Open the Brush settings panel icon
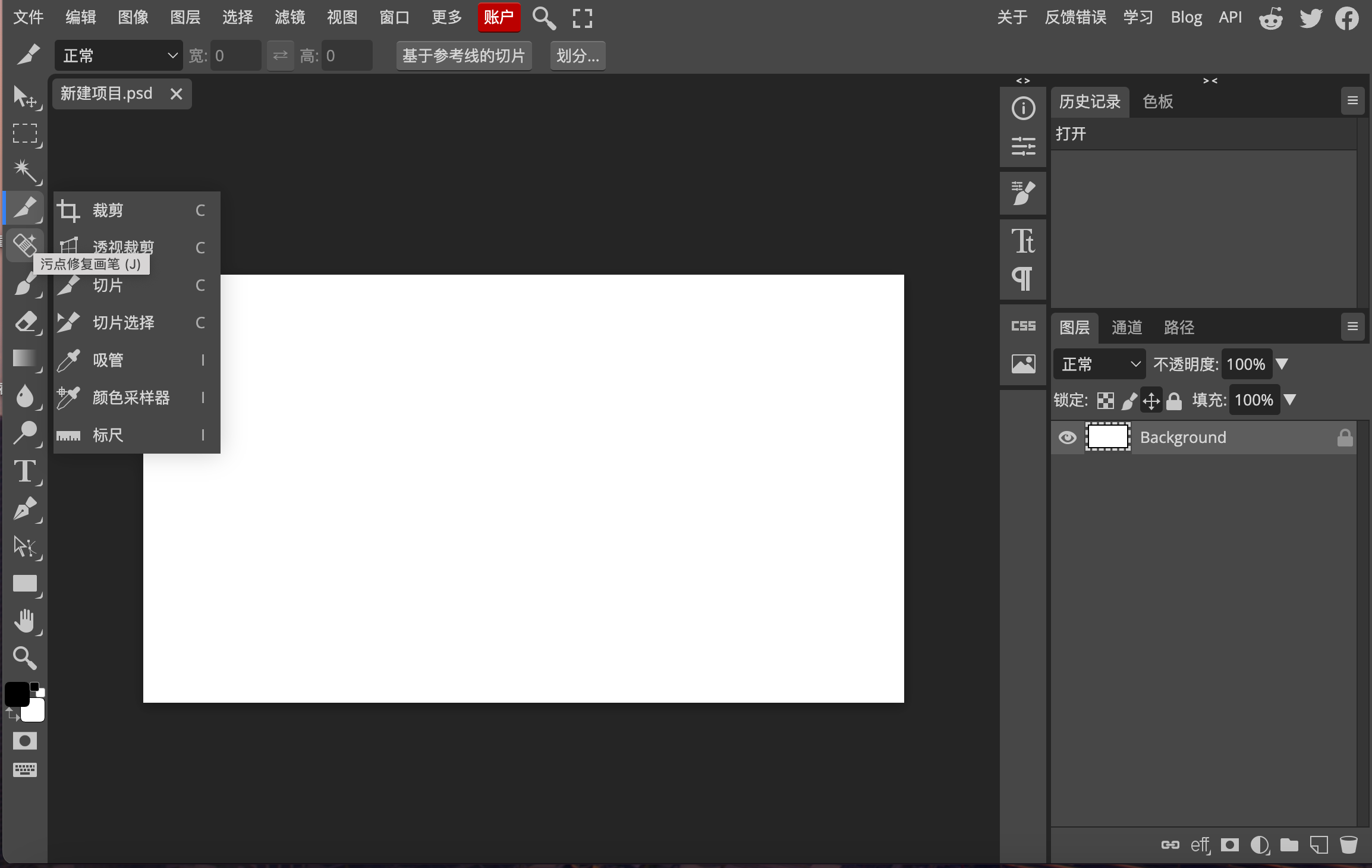The image size is (1372, 868). coord(1023,193)
